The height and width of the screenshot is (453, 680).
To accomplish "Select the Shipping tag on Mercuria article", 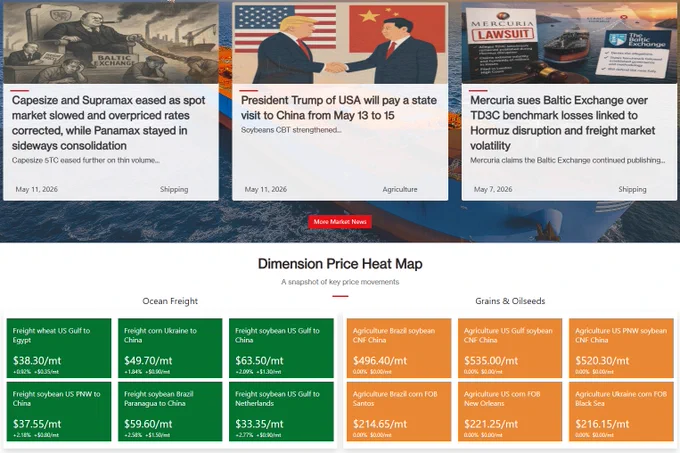I will (632, 189).
